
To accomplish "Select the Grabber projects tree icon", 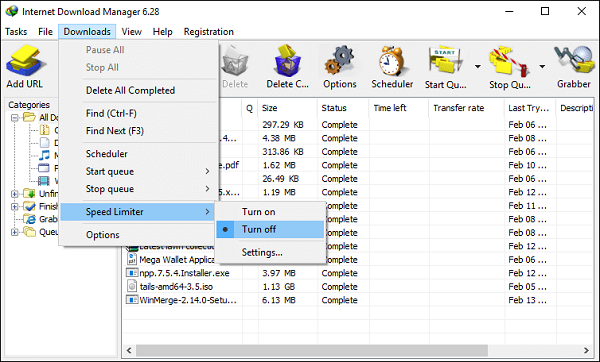I will tap(29, 219).
